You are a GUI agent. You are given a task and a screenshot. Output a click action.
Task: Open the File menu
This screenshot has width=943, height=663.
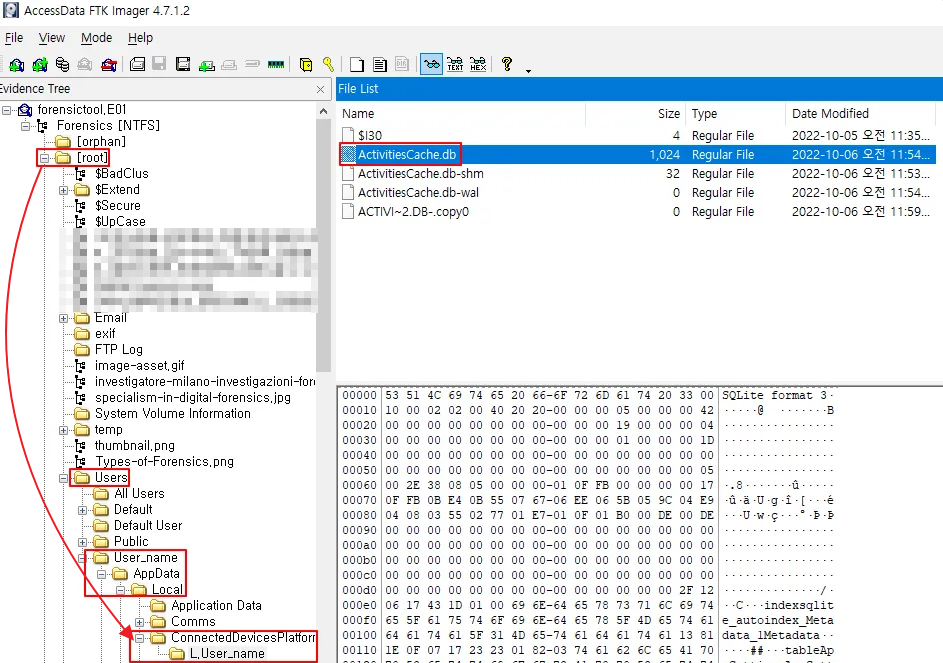14,38
